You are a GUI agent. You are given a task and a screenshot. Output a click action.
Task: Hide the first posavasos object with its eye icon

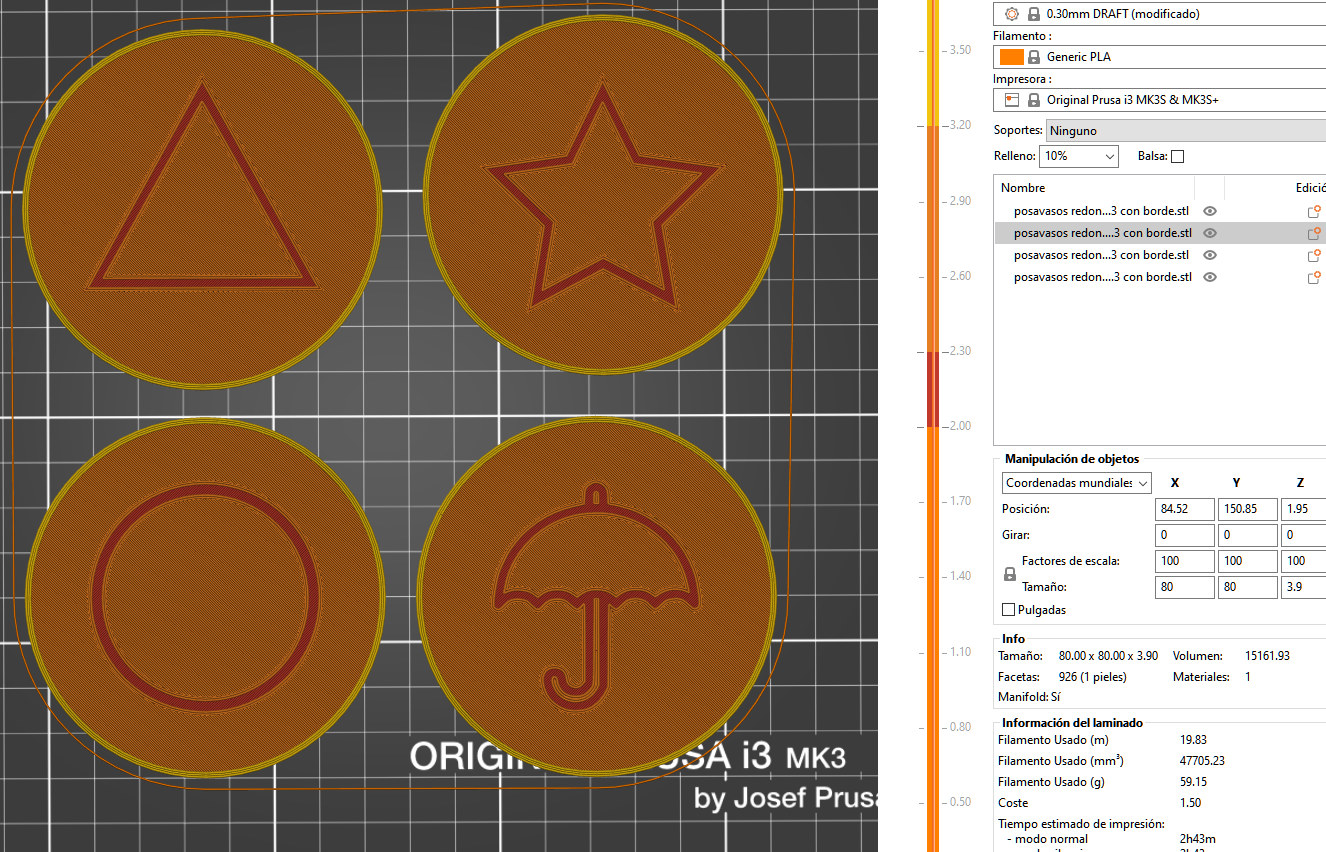coord(1210,211)
